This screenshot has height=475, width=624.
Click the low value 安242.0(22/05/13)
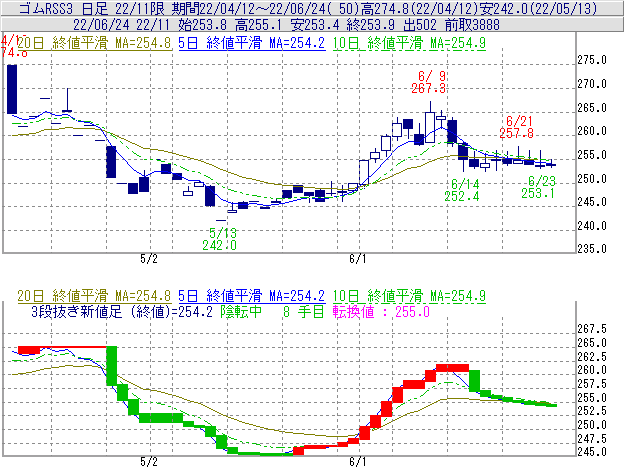(x=539, y=8)
